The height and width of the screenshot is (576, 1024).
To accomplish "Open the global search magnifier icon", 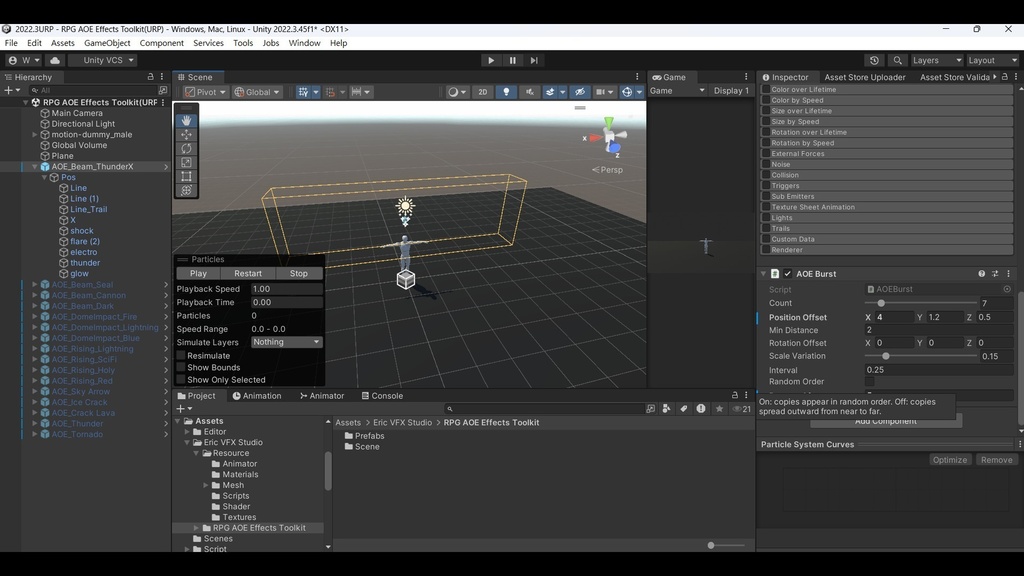I will [x=897, y=60].
